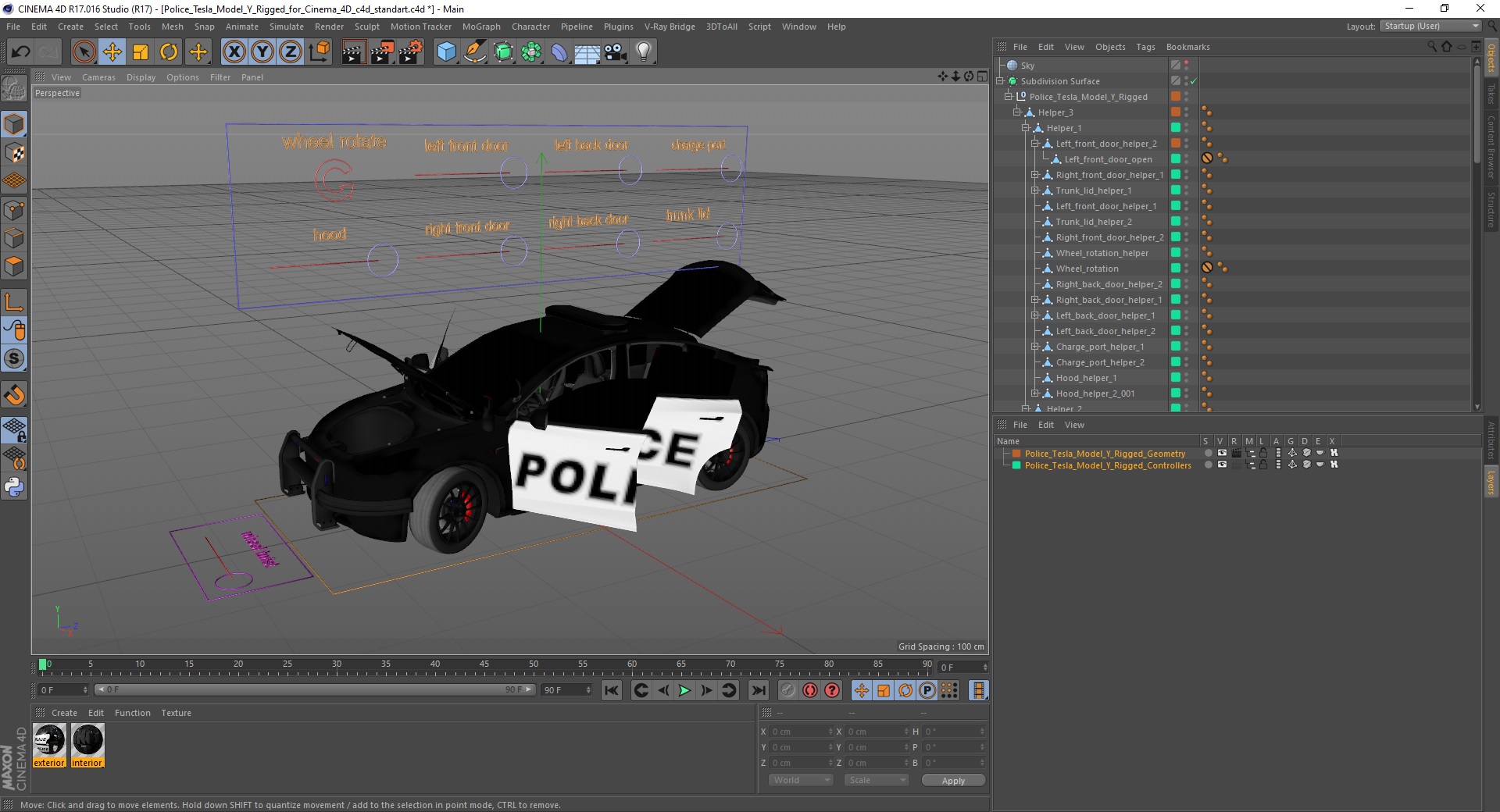Click the X position input field
The height and width of the screenshot is (812, 1500).
coord(802,732)
